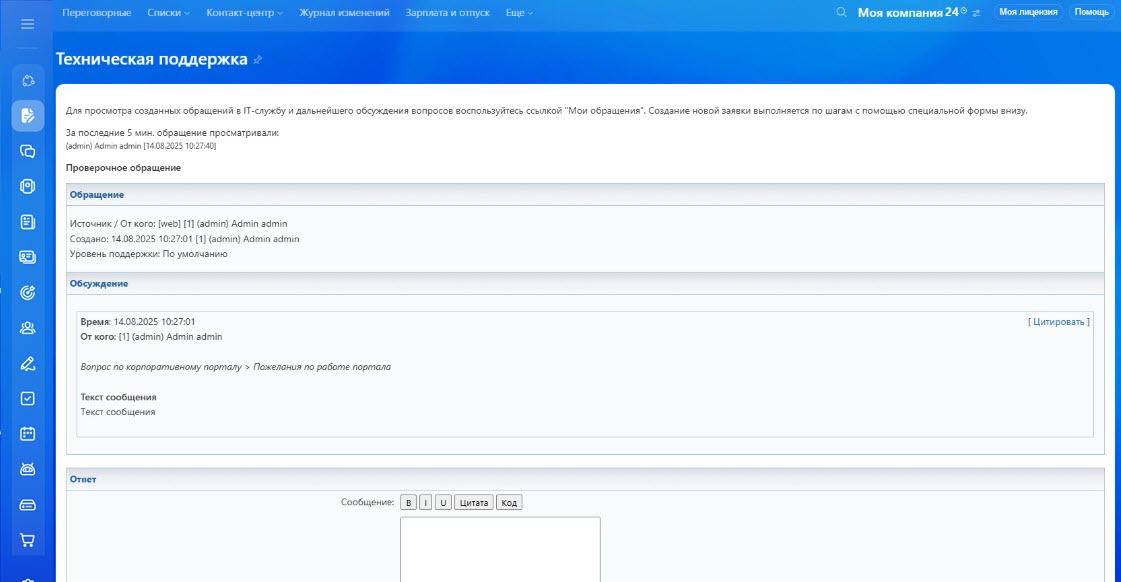Viewport: 1121px width, 582px height.
Task: Open the target goal sidebar icon
Action: point(27,292)
